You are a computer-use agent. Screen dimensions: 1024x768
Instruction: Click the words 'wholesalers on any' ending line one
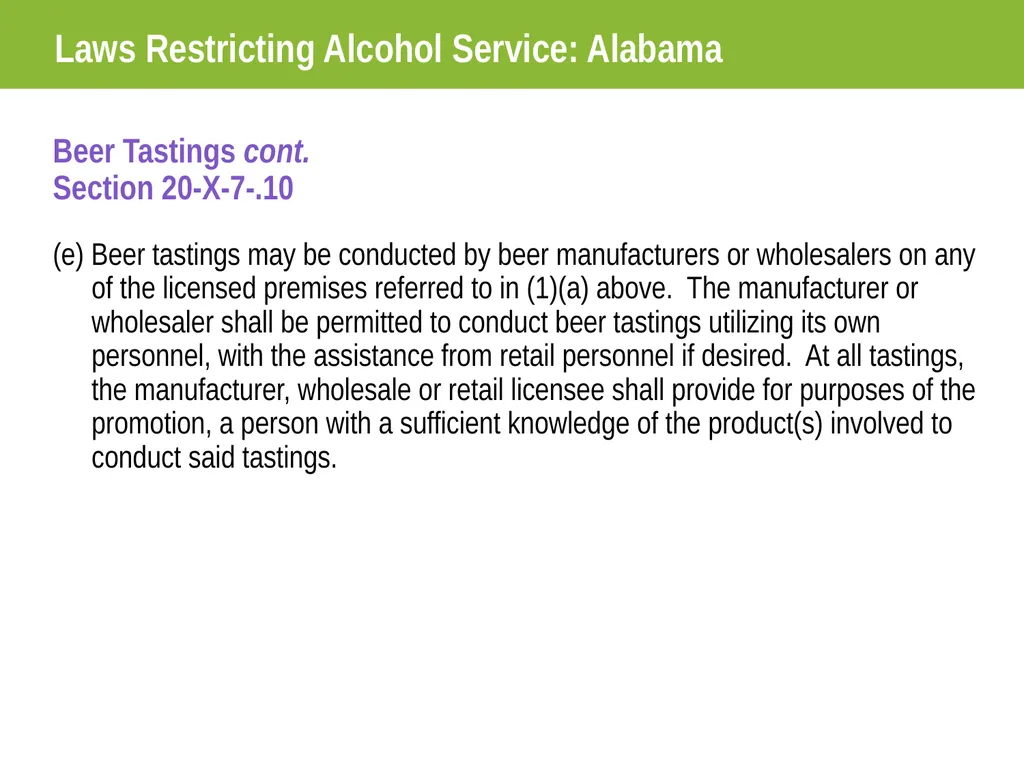tap(866, 255)
